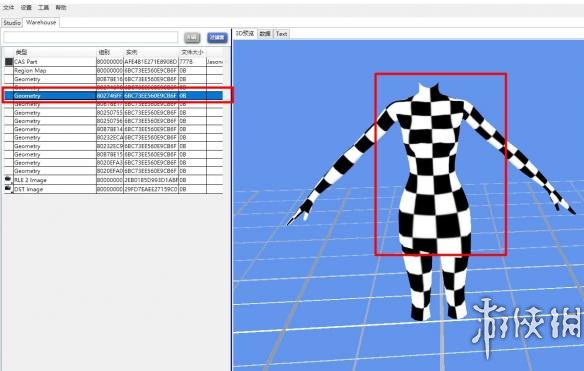Click the gray button next to the search field
The height and width of the screenshot is (371, 584).
pyautogui.click(x=192, y=38)
